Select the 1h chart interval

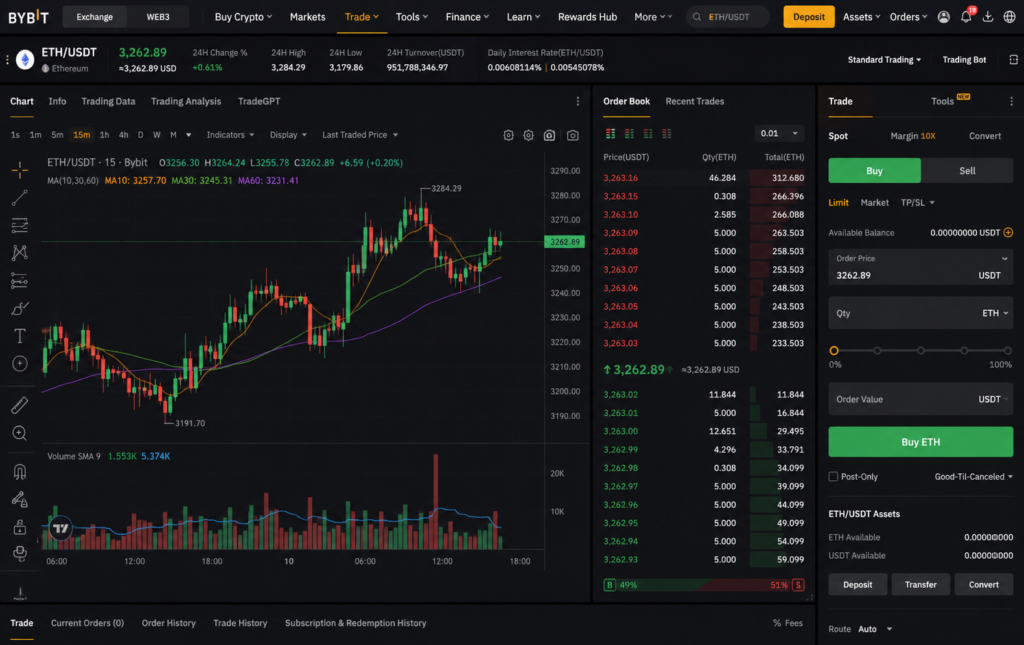pos(104,135)
